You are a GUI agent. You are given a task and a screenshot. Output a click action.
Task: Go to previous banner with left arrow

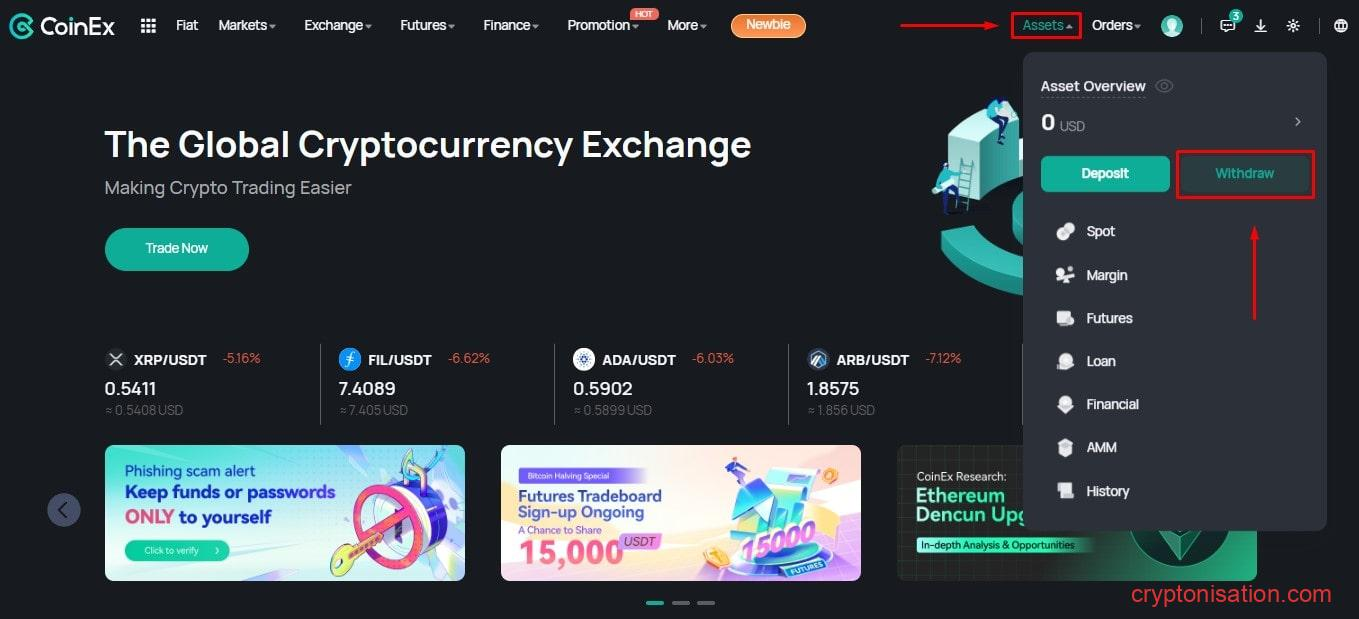tap(64, 510)
